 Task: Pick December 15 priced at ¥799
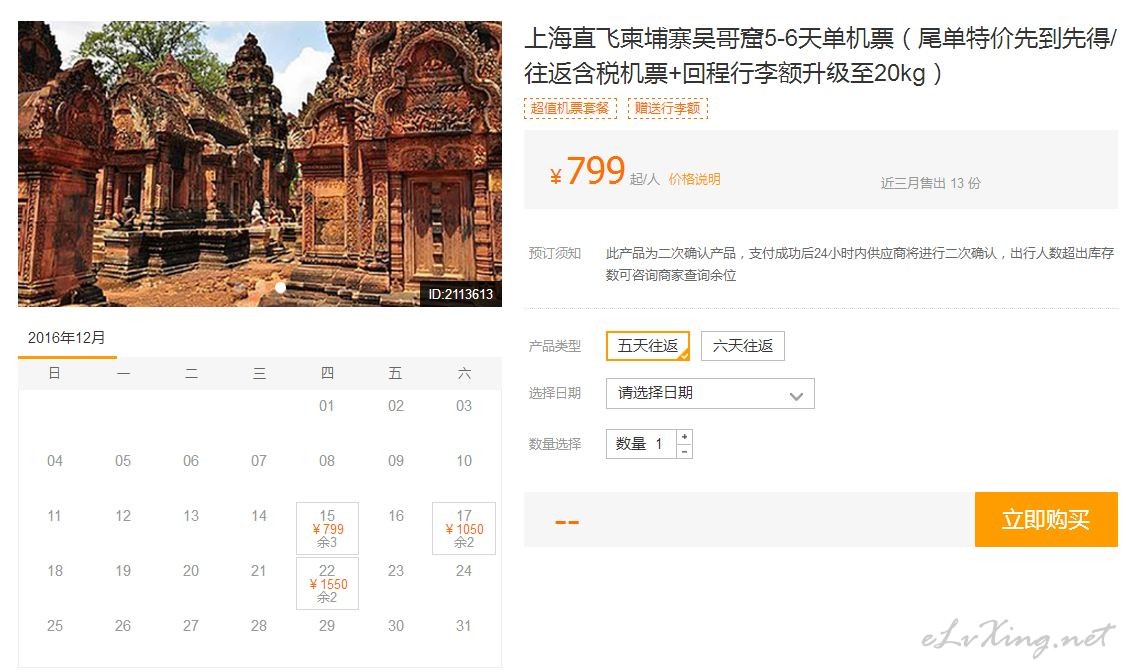click(x=327, y=528)
